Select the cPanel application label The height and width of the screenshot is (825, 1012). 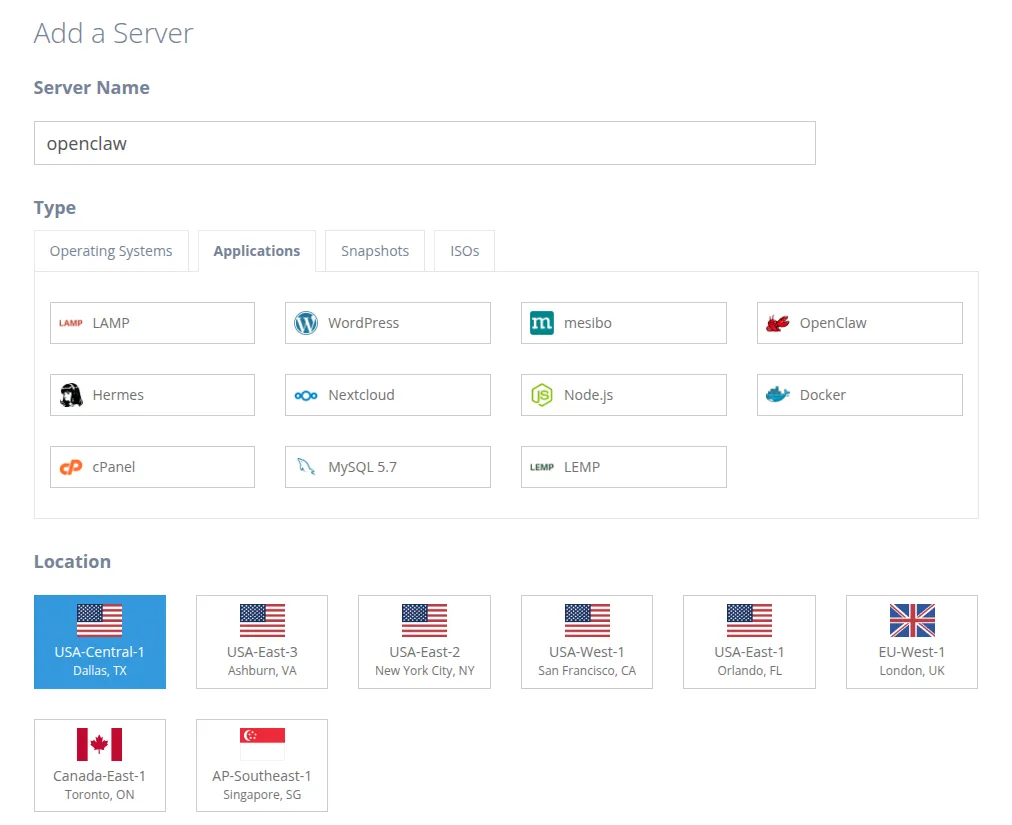pos(114,467)
